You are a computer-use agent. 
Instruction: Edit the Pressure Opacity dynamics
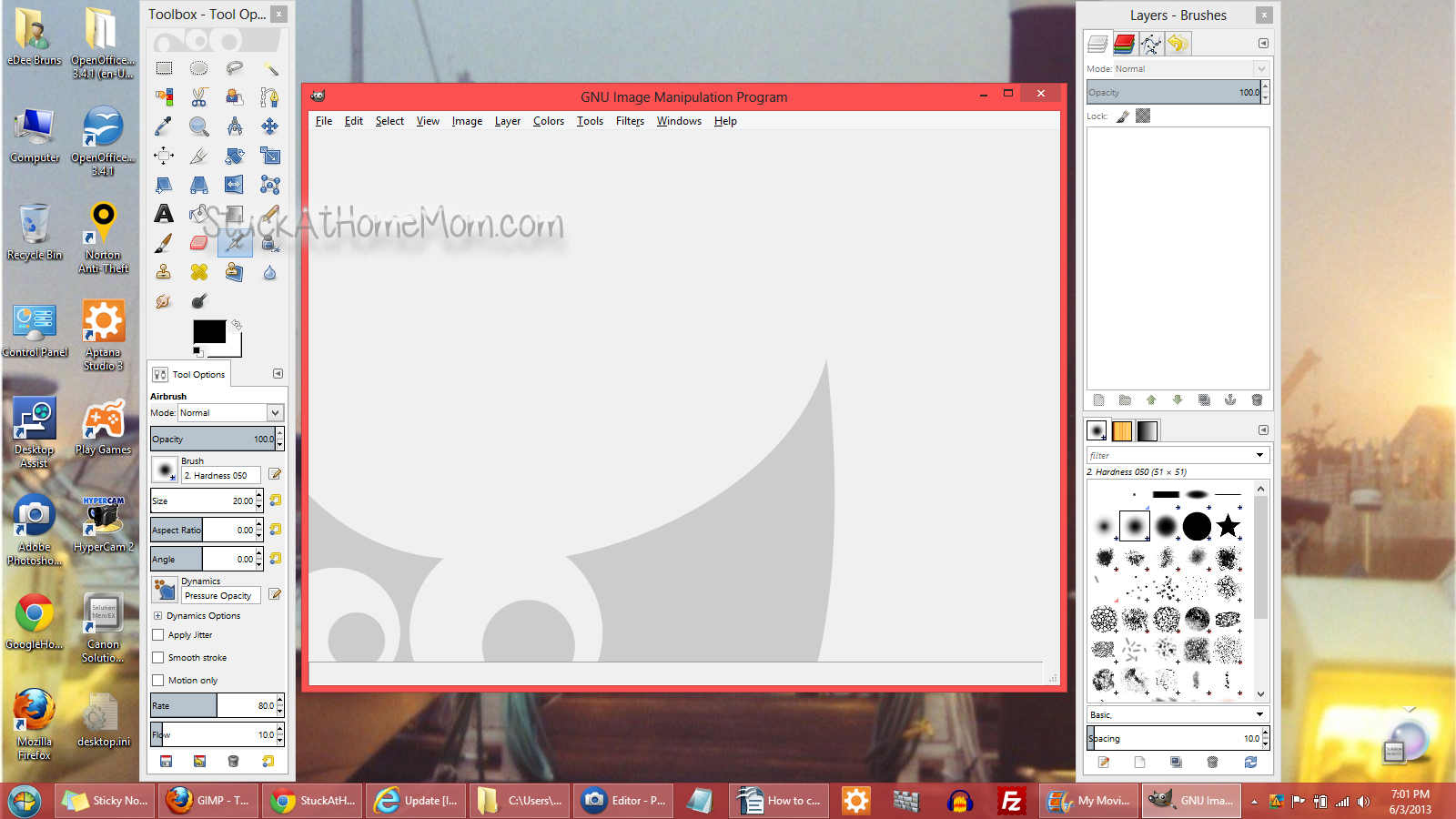click(275, 594)
